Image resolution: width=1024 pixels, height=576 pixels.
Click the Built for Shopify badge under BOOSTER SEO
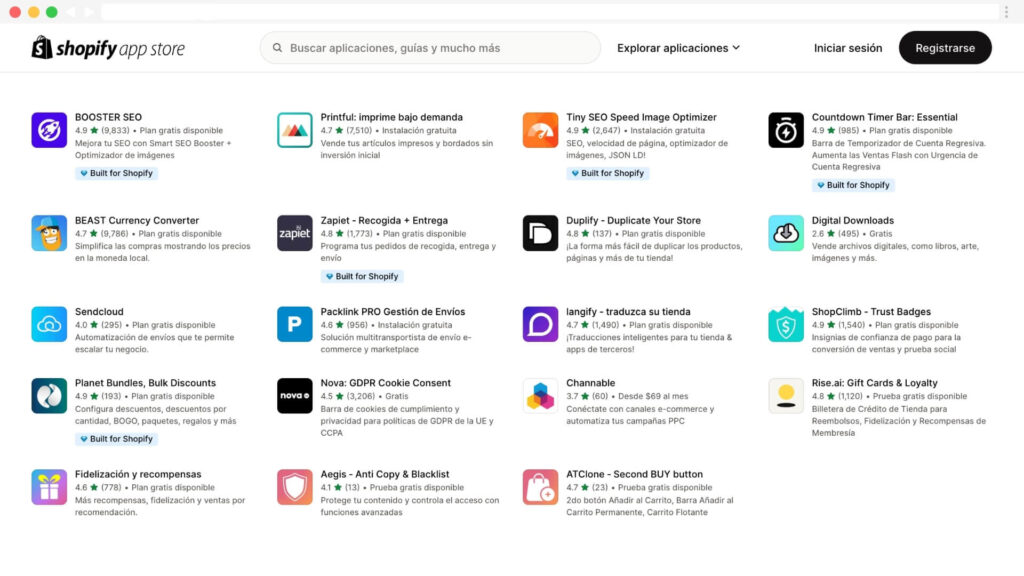point(117,172)
